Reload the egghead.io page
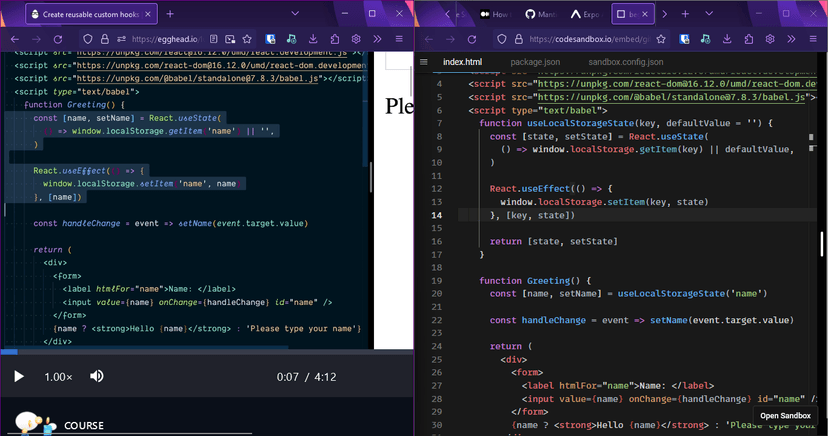Image resolution: width=828 pixels, height=436 pixels. point(58,38)
